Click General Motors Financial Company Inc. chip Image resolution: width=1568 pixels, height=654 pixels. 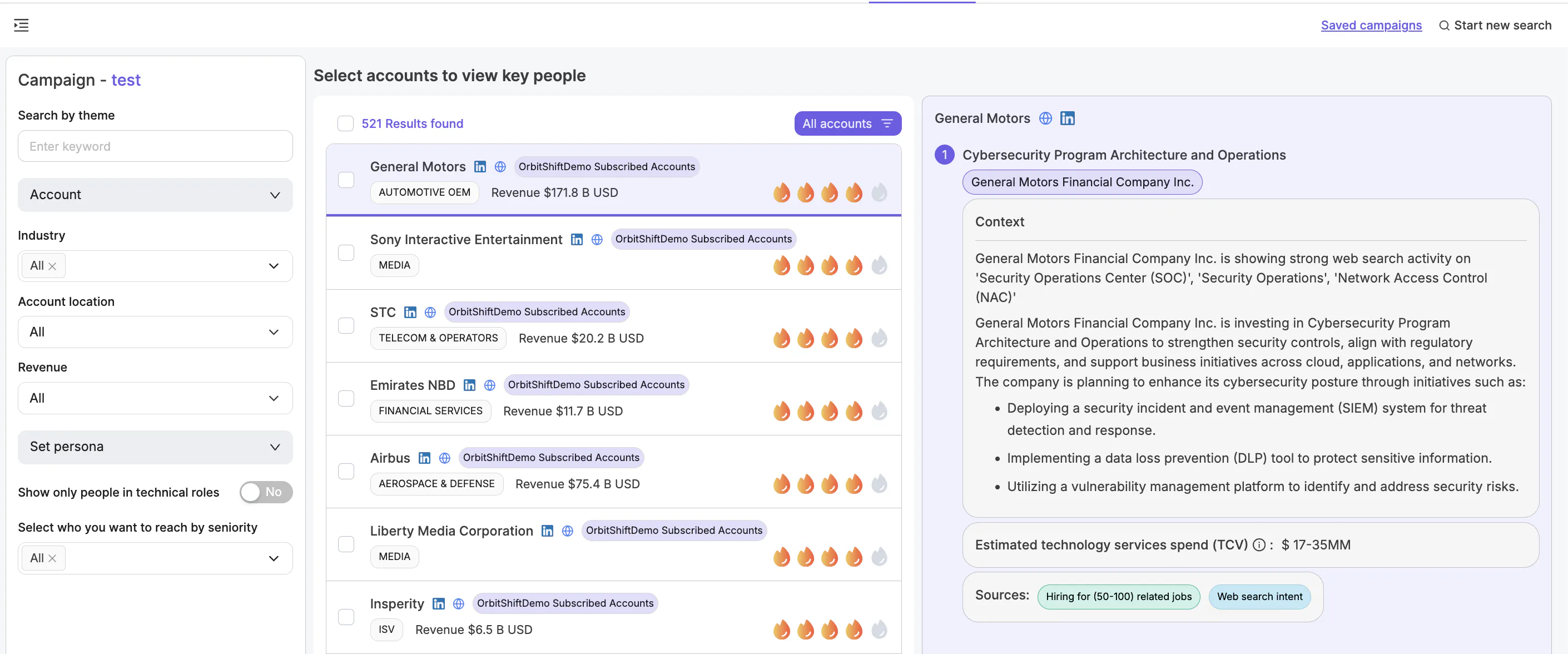point(1081,181)
